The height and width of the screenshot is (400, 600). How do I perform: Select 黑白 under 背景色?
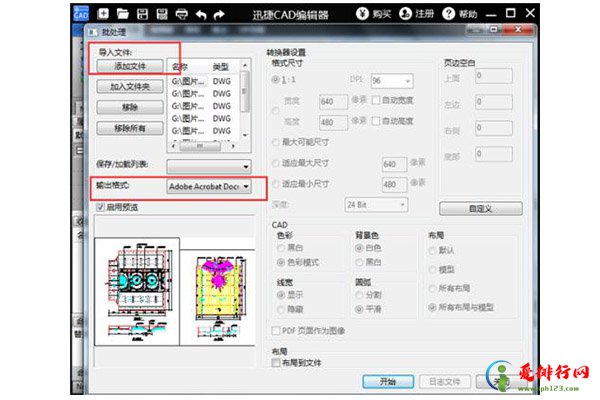pos(359,262)
